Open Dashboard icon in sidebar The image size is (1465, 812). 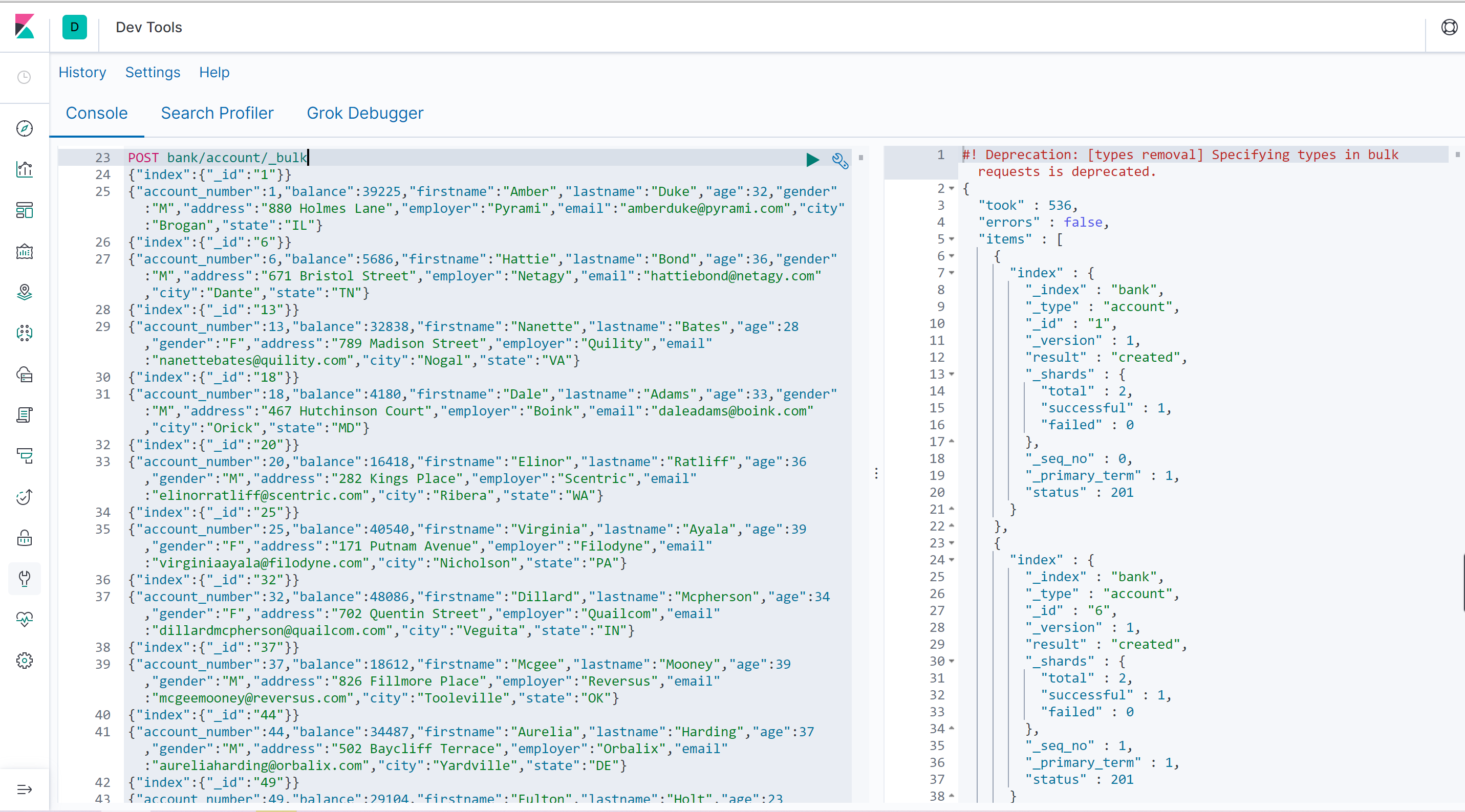(x=25, y=210)
